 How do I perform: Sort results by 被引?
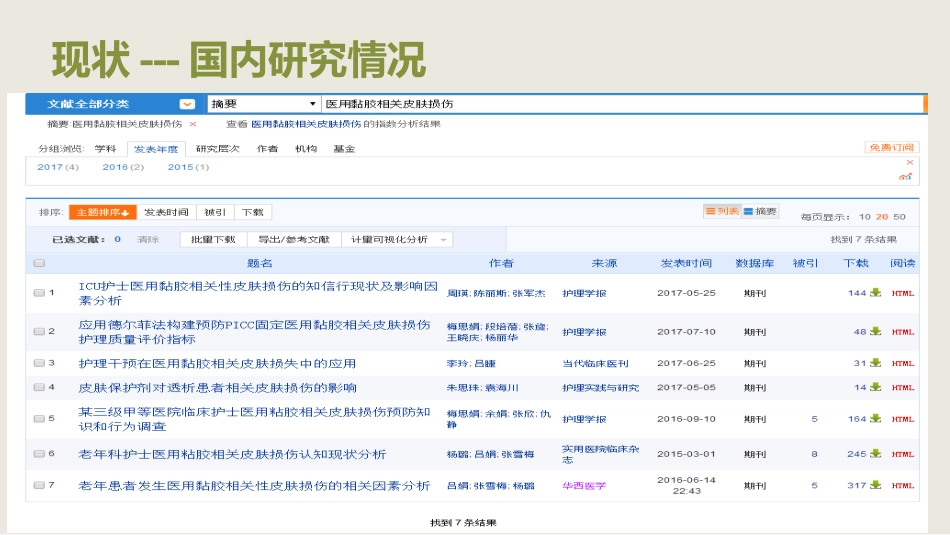point(214,212)
